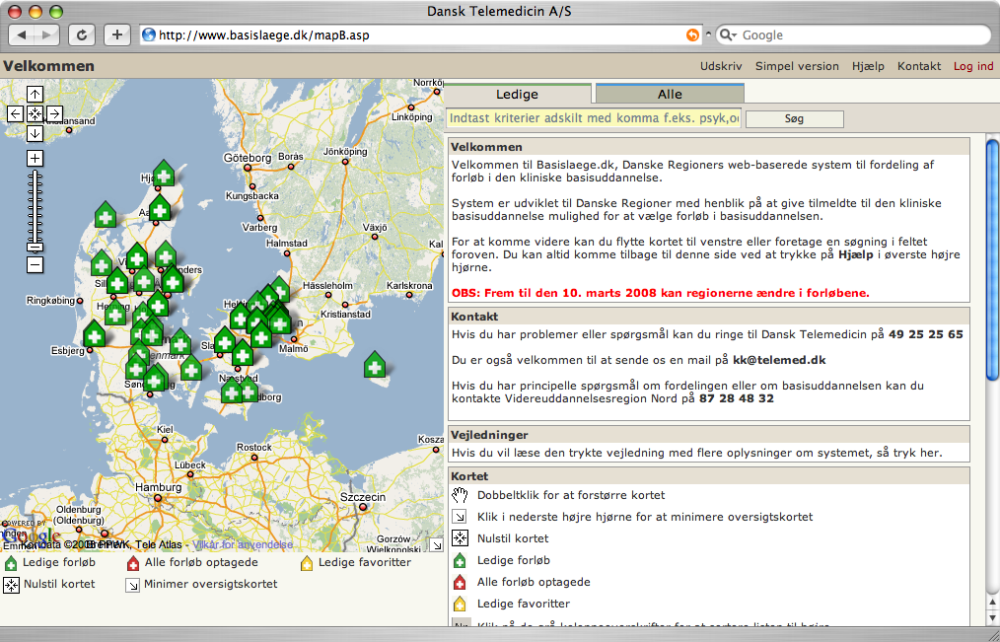1000x642 pixels.
Task: Pan the map up with arrow
Action: (34, 94)
